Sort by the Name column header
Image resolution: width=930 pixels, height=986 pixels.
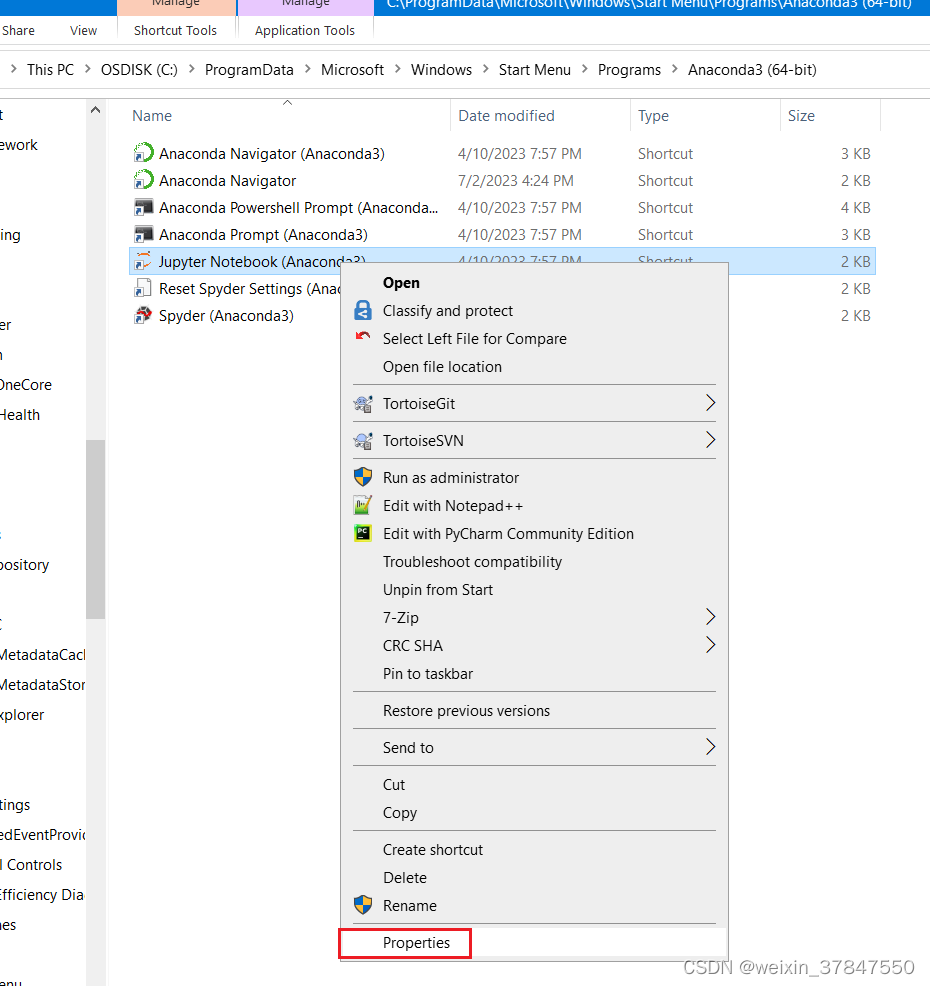tap(152, 116)
